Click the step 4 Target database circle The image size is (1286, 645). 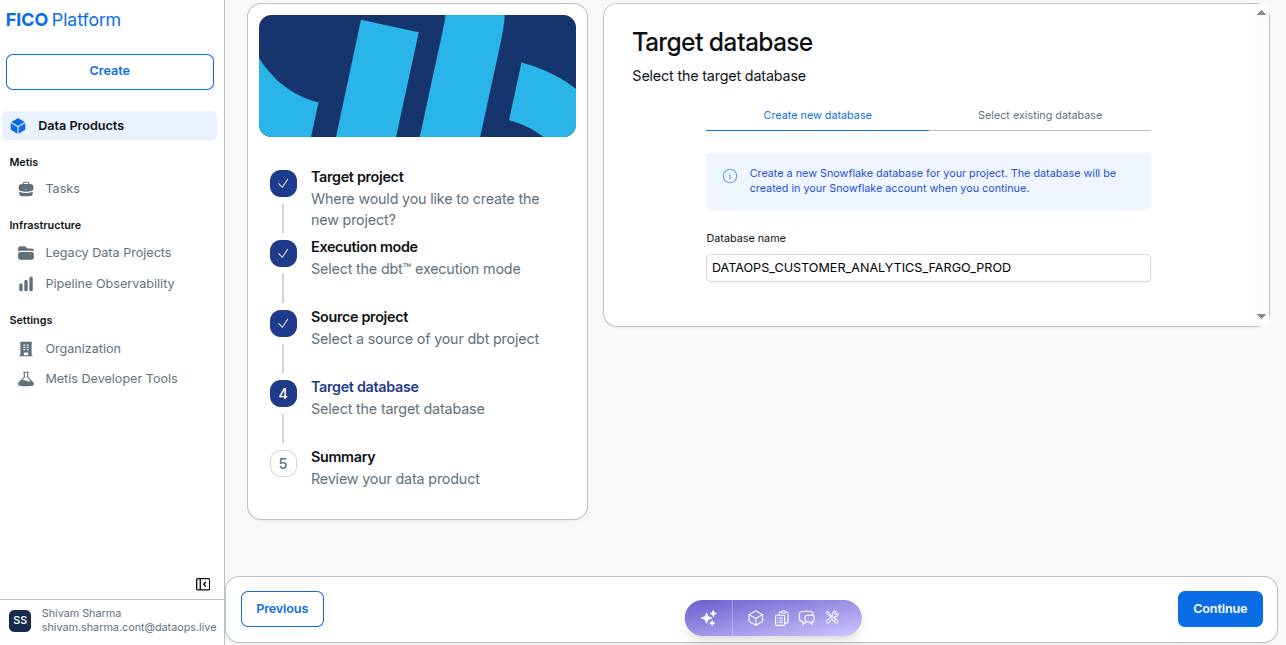[x=283, y=394]
